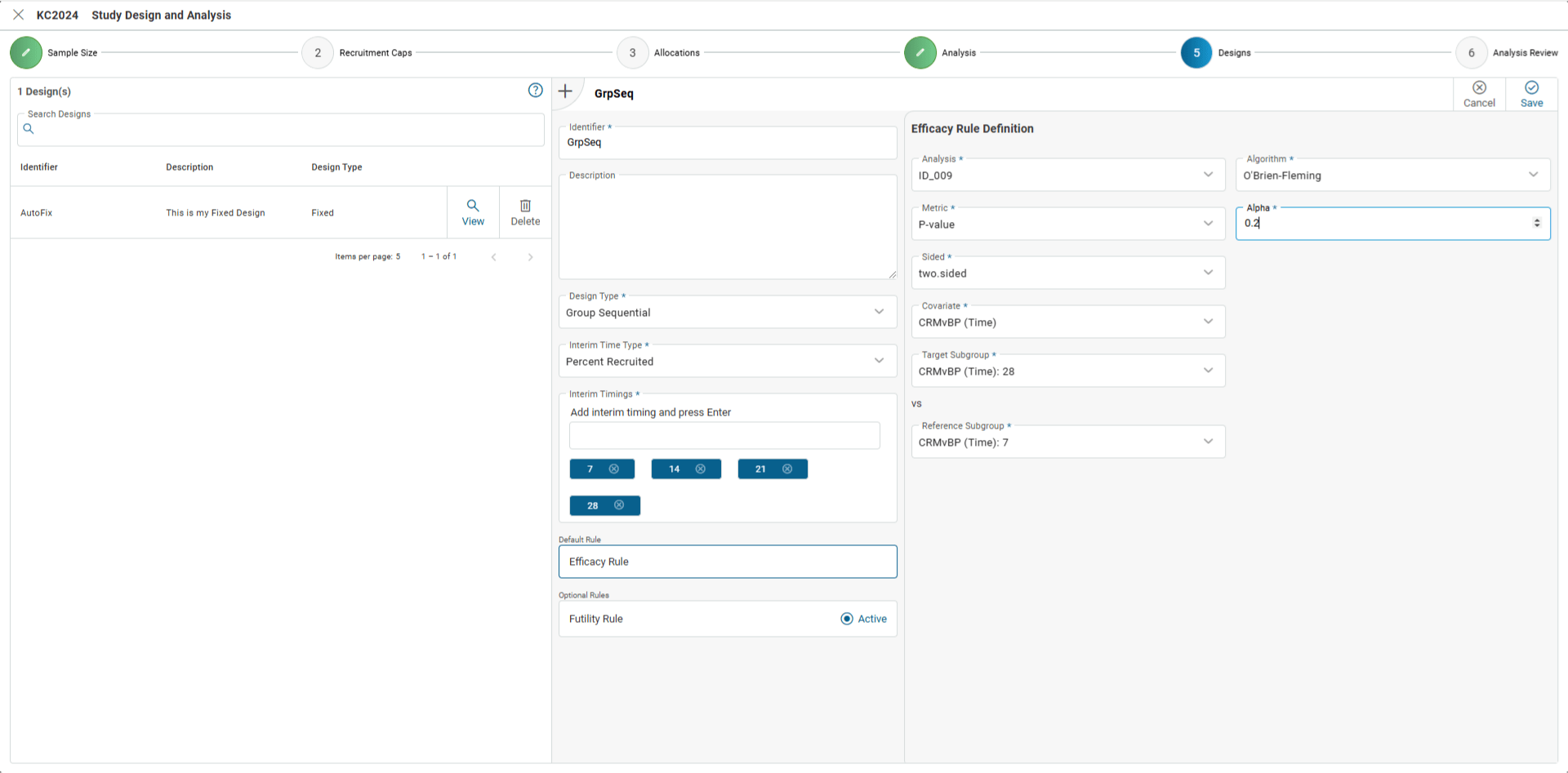Click the Identifier field containing GrpSeq
1568x773 pixels.
[x=728, y=142]
